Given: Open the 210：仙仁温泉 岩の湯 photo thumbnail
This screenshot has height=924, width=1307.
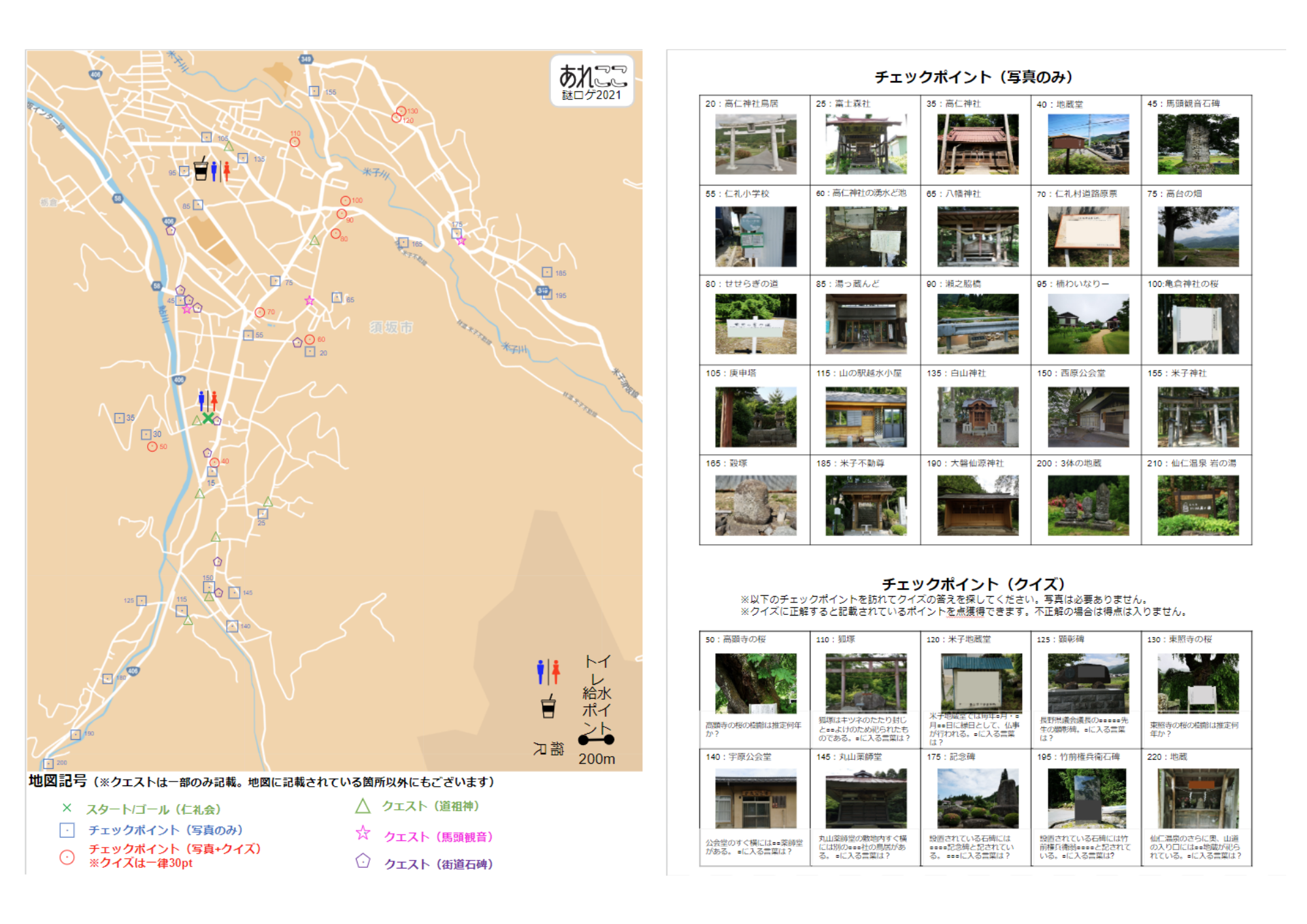Looking at the screenshot, I should click(1197, 505).
